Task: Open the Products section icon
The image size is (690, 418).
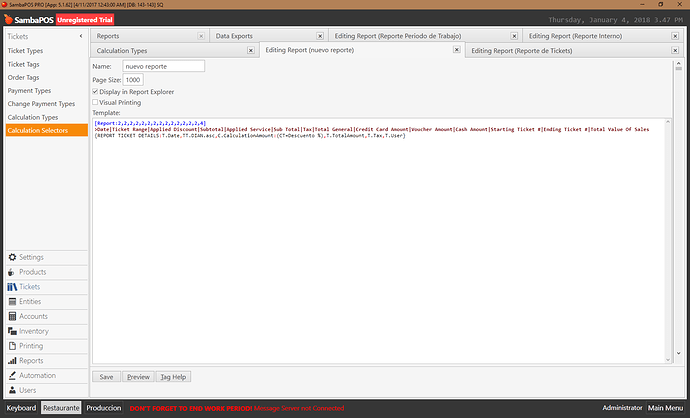Action: pos(11,272)
